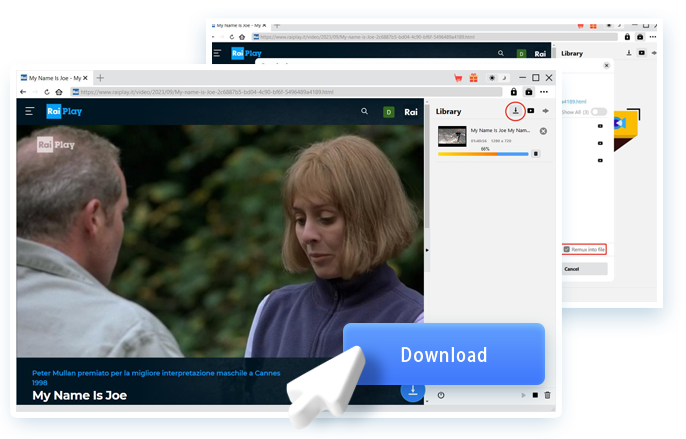Image resolution: width=686 pixels, height=439 pixels.
Task: Click the round blue download button on the video
Action: (413, 390)
